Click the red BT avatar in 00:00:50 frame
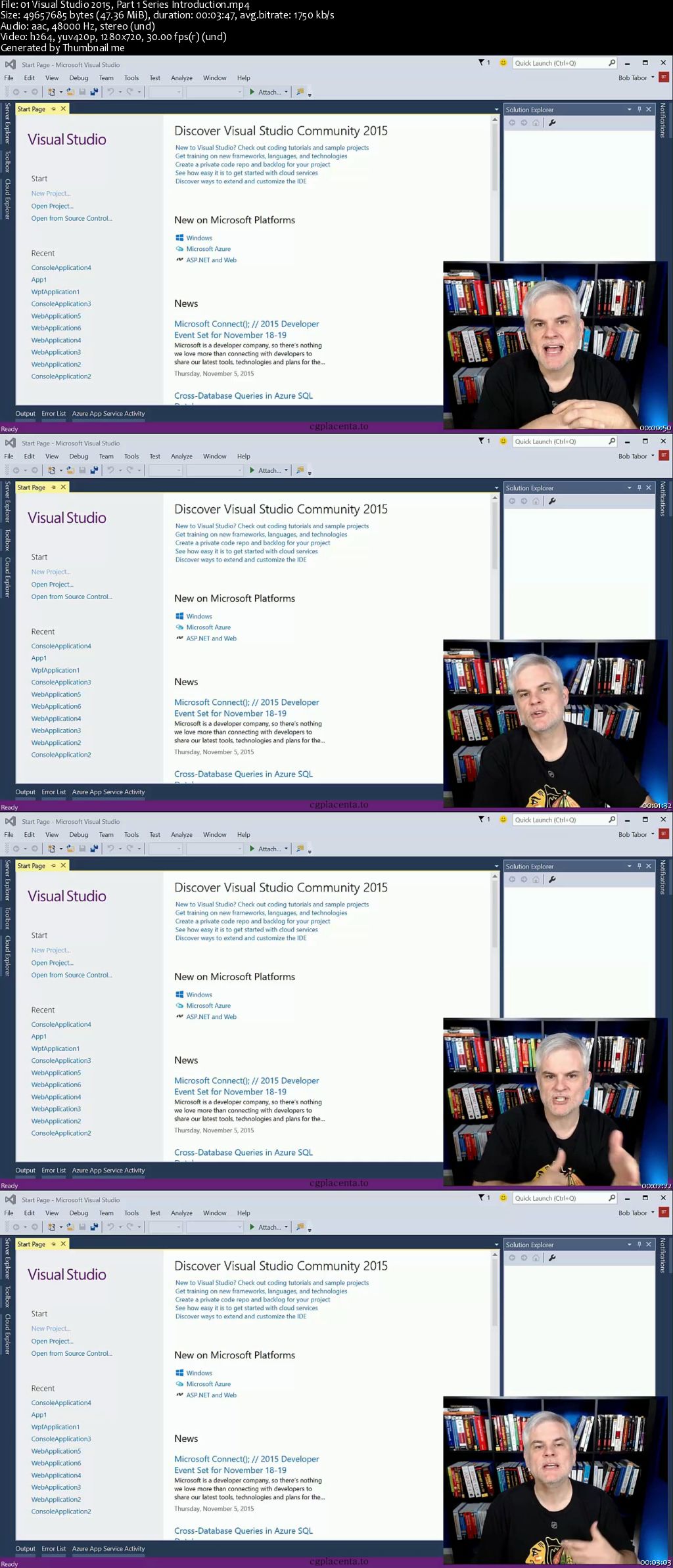Image resolution: width=673 pixels, height=1568 pixels. coord(664,78)
